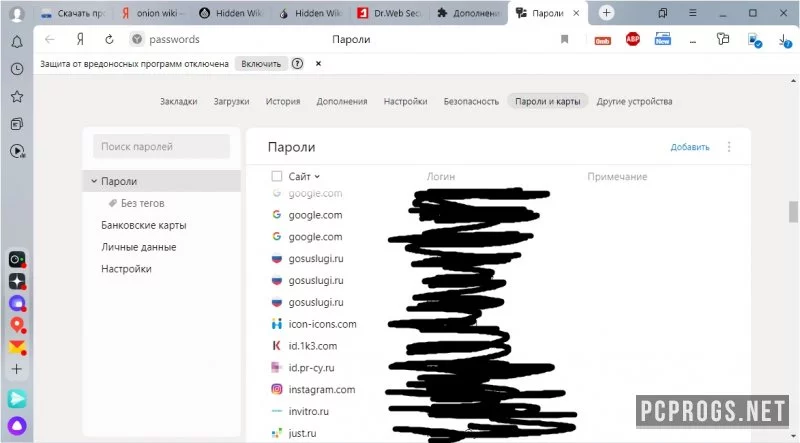The width and height of the screenshot is (800, 443).
Task: Sort by the Логин column header
Action: tap(440, 177)
